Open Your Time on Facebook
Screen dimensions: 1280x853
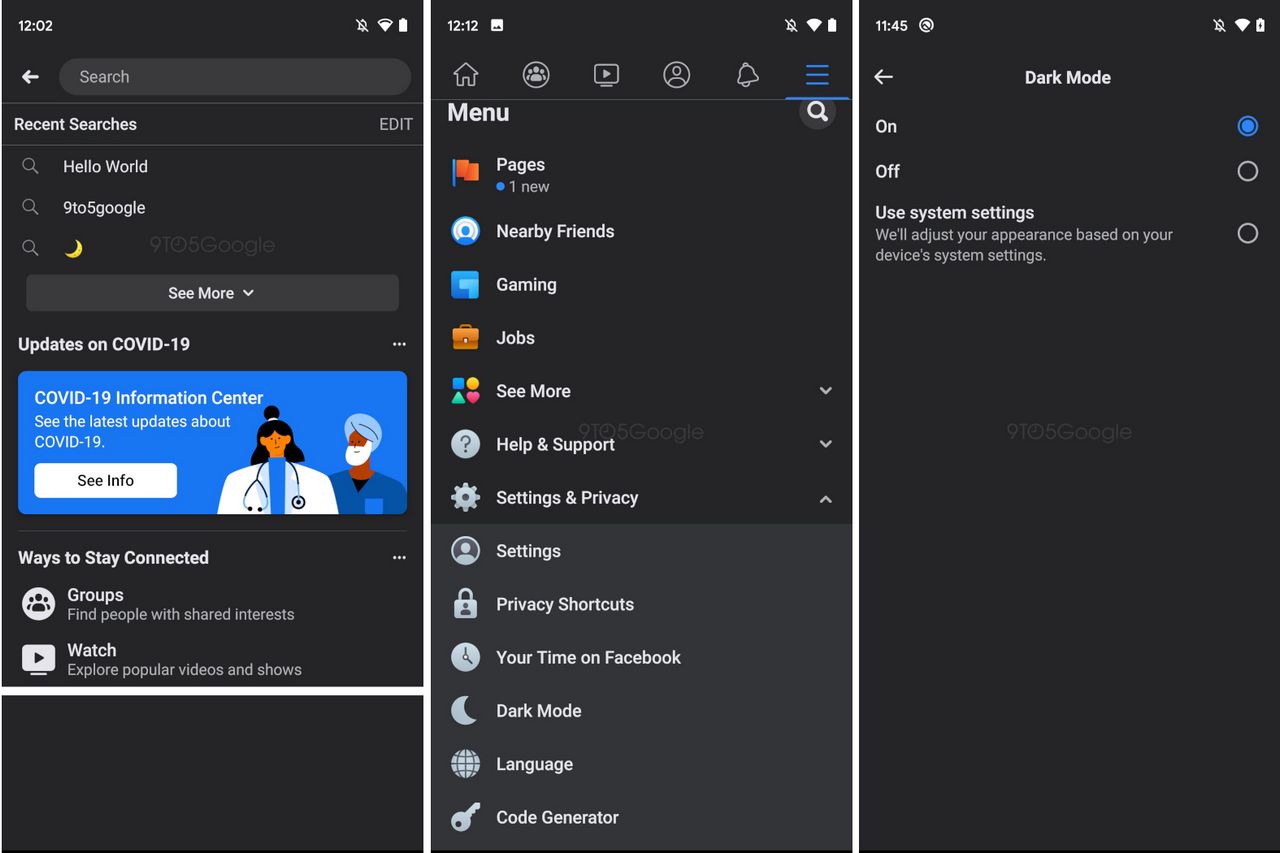pyautogui.click(x=588, y=657)
